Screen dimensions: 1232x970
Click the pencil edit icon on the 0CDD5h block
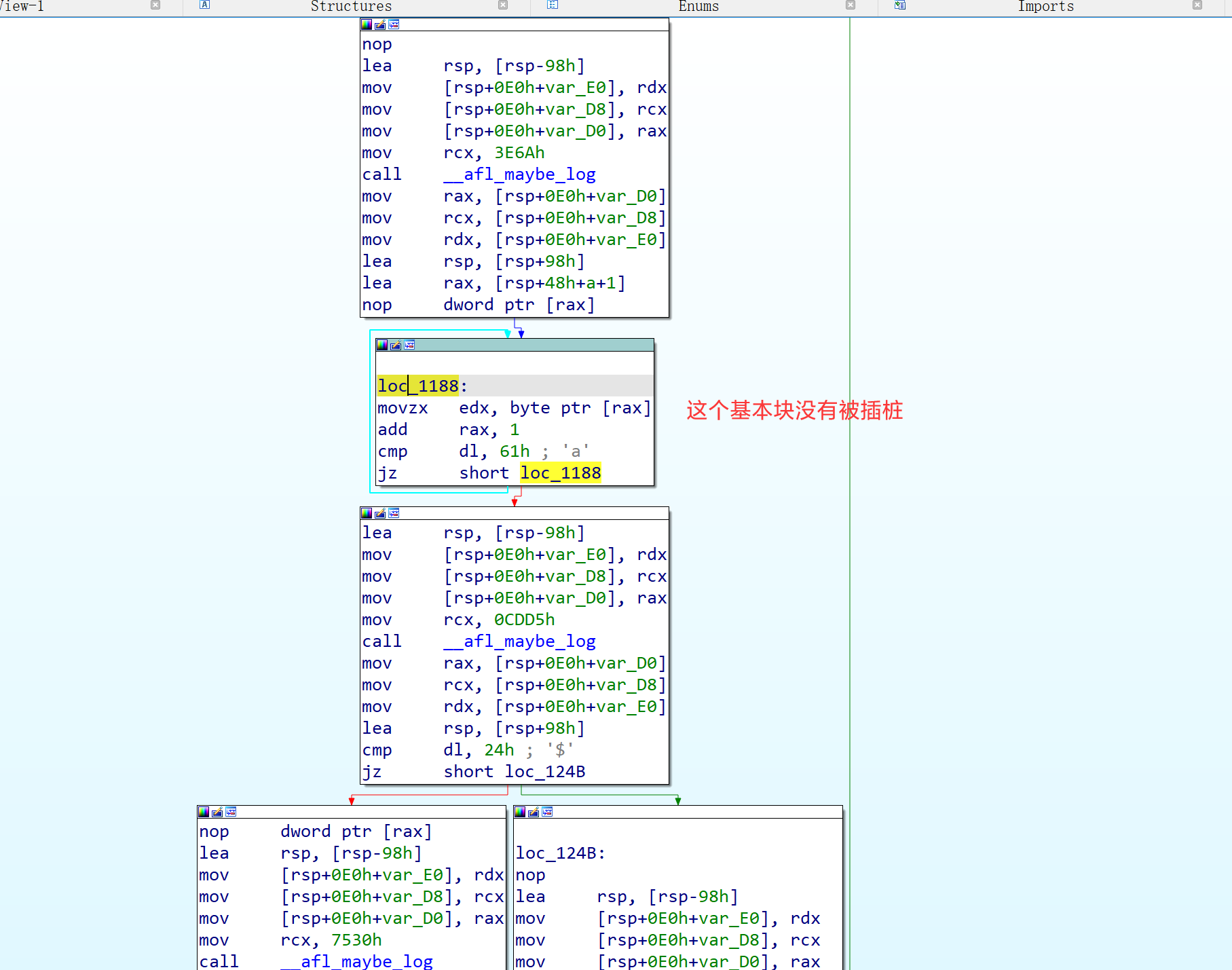[380, 513]
